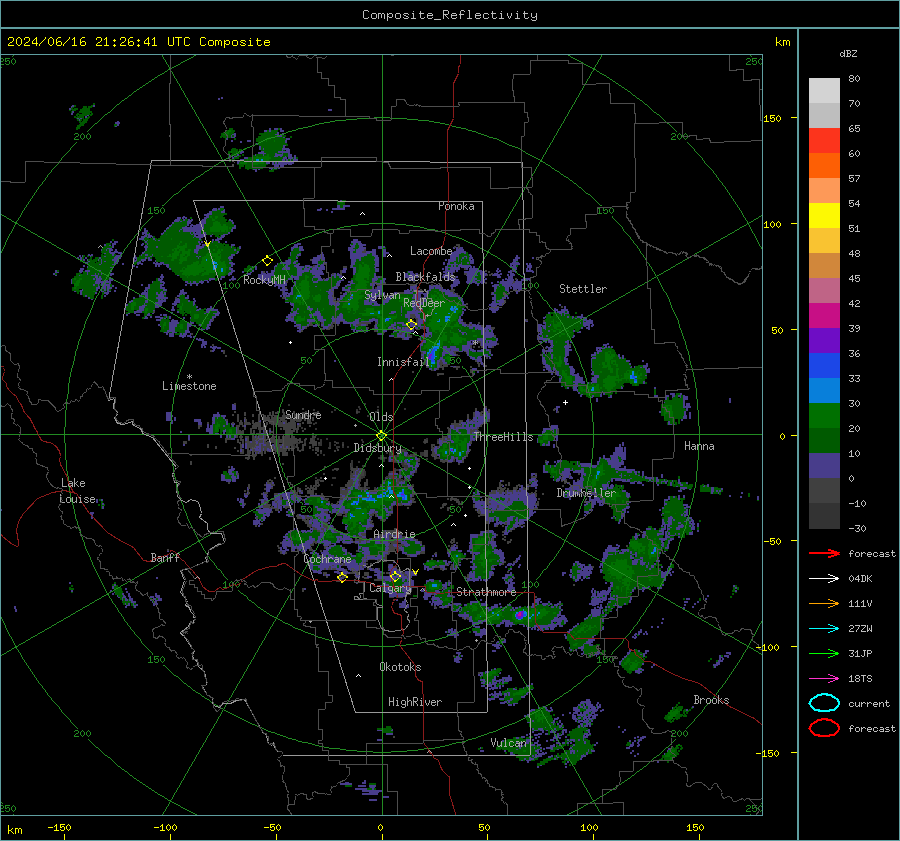Click the white 04DK arrow in the legend
900x841 pixels.
824,579
